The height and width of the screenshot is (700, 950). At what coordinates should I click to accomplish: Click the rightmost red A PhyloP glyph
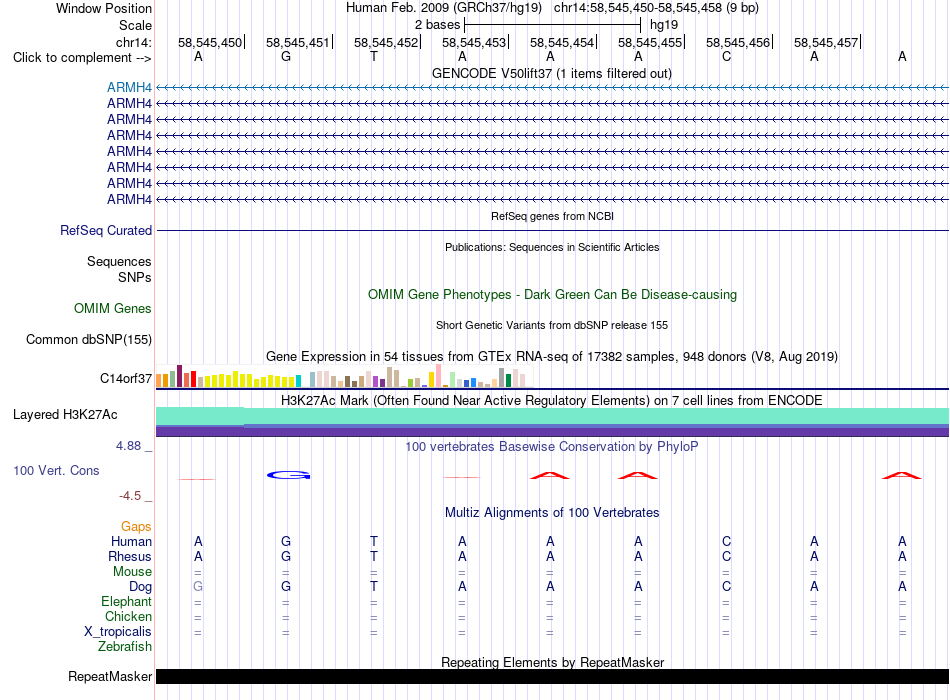point(902,475)
